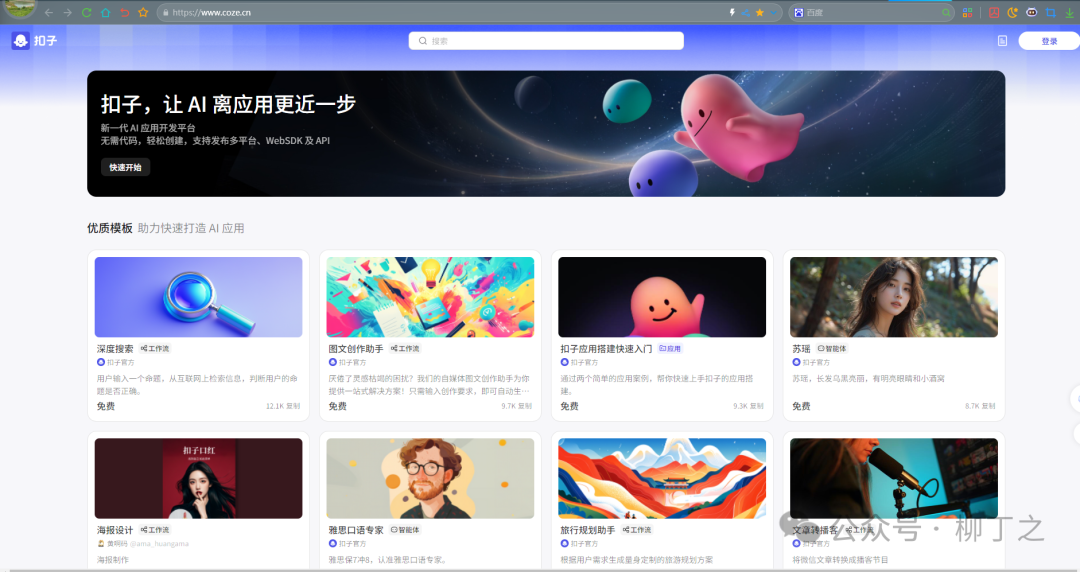Image resolution: width=1080 pixels, height=572 pixels.
Task: Click 扣子官方 author under 深度搜索
Action: click(x=121, y=362)
